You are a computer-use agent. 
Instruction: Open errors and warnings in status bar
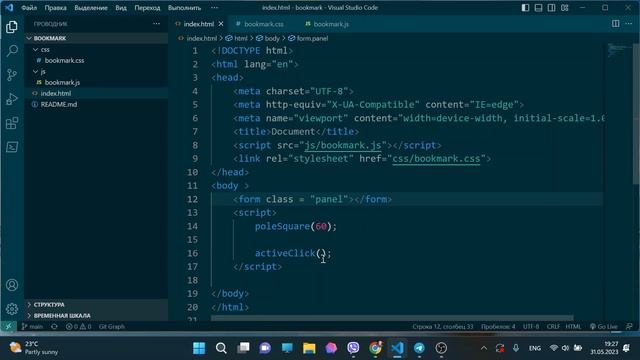[x=78, y=327]
